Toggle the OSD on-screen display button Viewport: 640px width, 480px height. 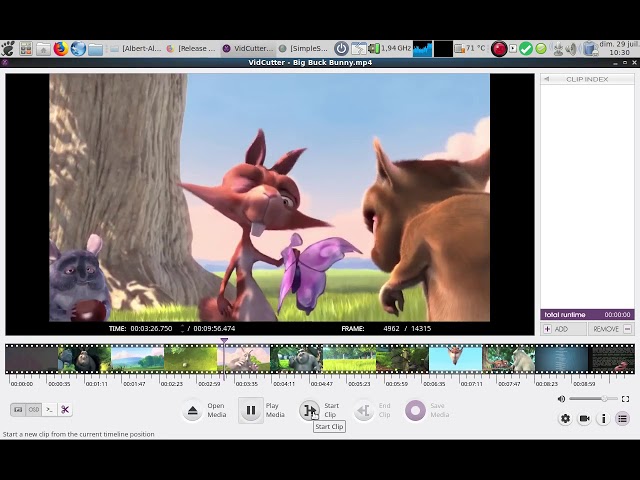coord(33,409)
